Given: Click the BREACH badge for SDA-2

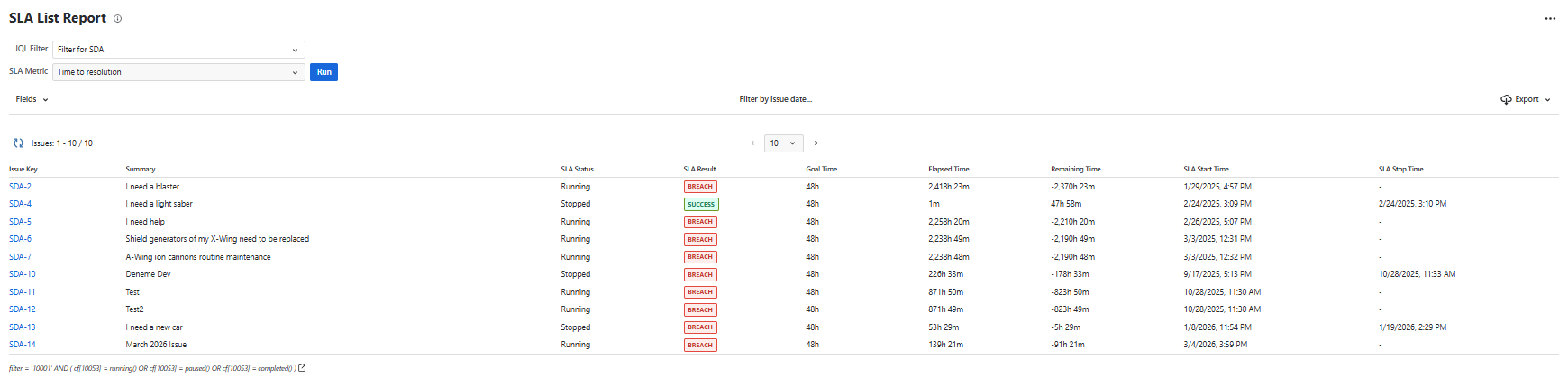Looking at the screenshot, I should (x=700, y=187).
